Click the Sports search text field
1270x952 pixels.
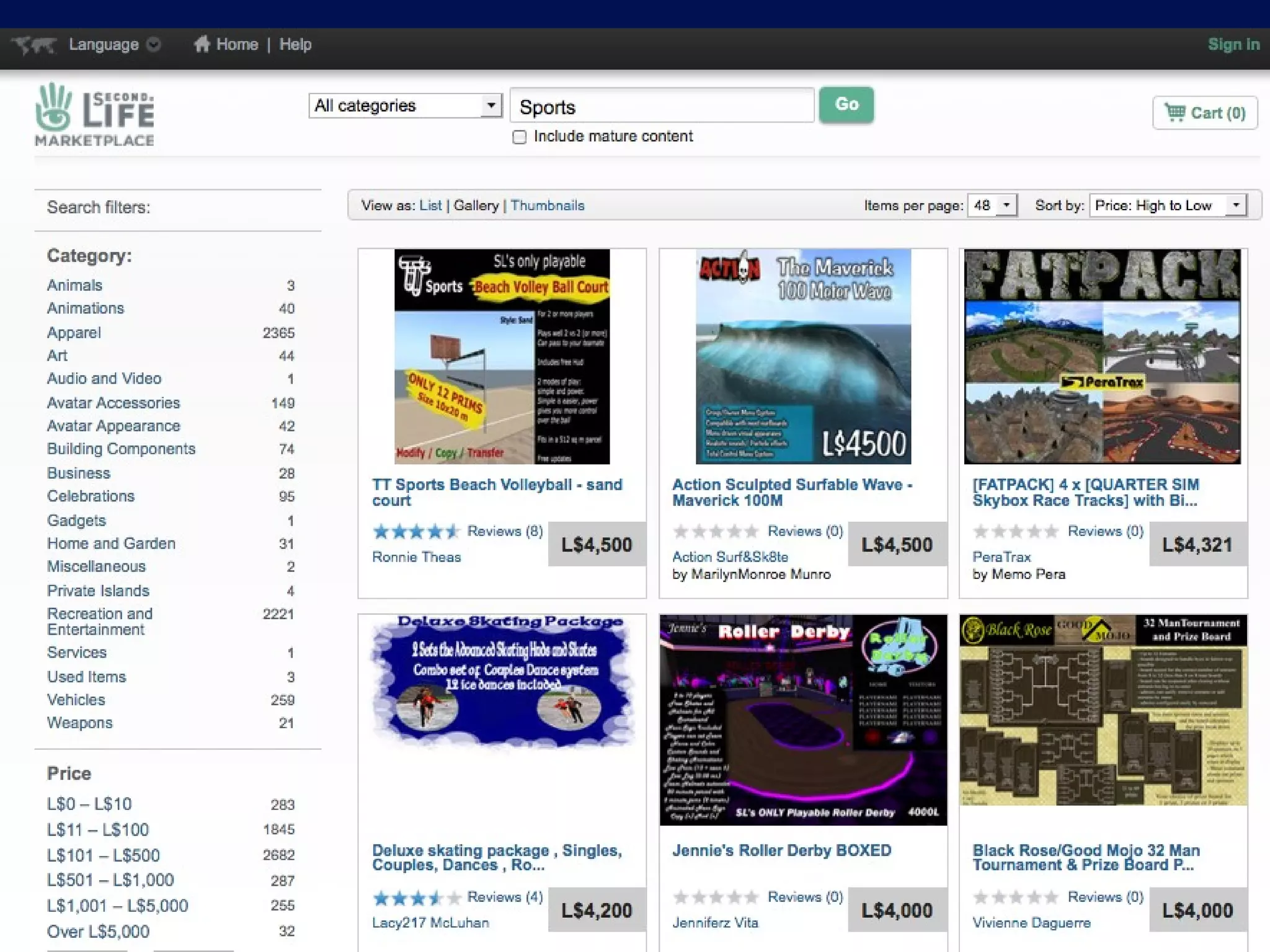pos(661,107)
